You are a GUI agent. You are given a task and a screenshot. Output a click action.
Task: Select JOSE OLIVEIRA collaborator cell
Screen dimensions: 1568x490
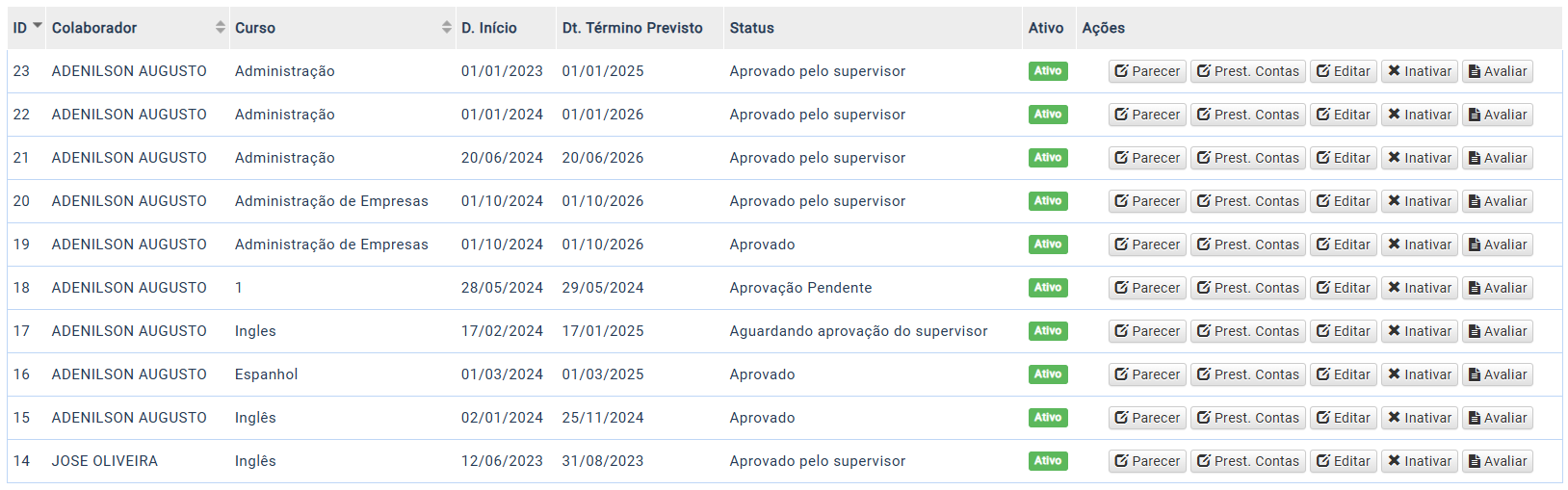click(105, 461)
